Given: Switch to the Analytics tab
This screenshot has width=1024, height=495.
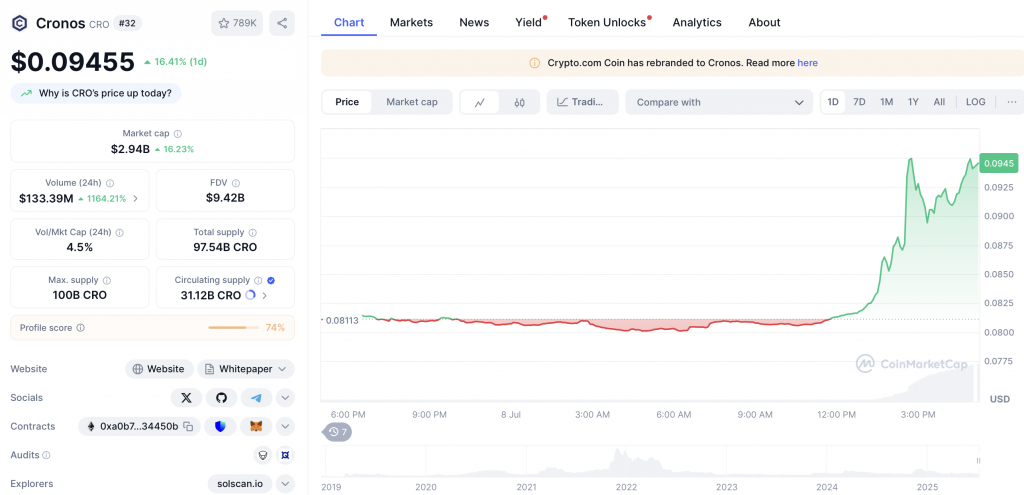Looking at the screenshot, I should pos(697,22).
